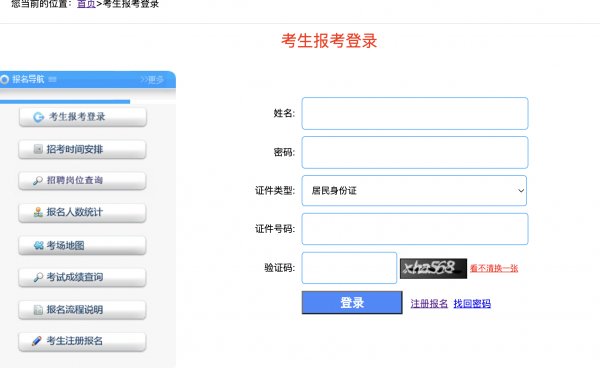Open the 考试成绩查询 sidebar item
The height and width of the screenshot is (368, 600).
(82, 277)
